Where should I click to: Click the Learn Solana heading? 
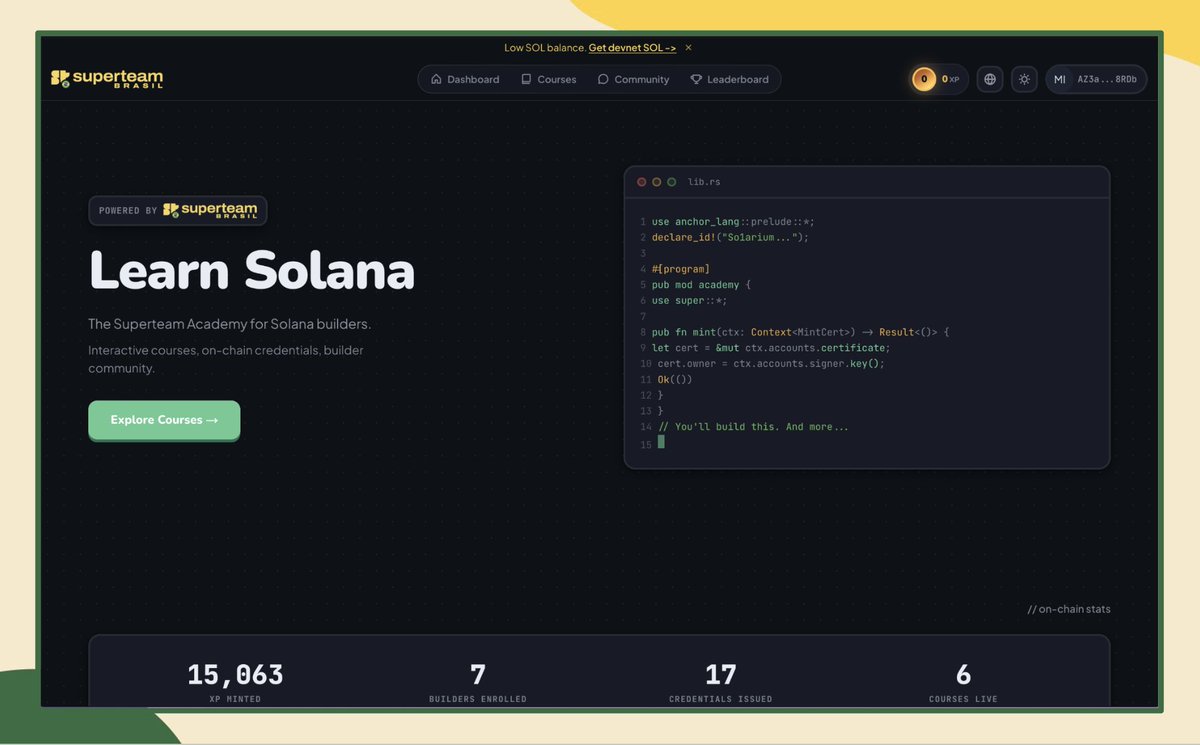click(x=251, y=270)
